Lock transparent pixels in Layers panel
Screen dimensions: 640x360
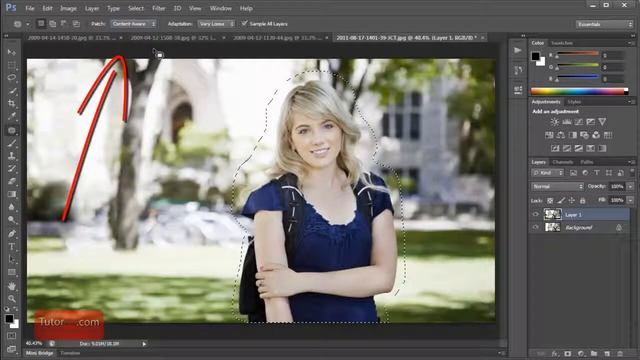click(550, 200)
